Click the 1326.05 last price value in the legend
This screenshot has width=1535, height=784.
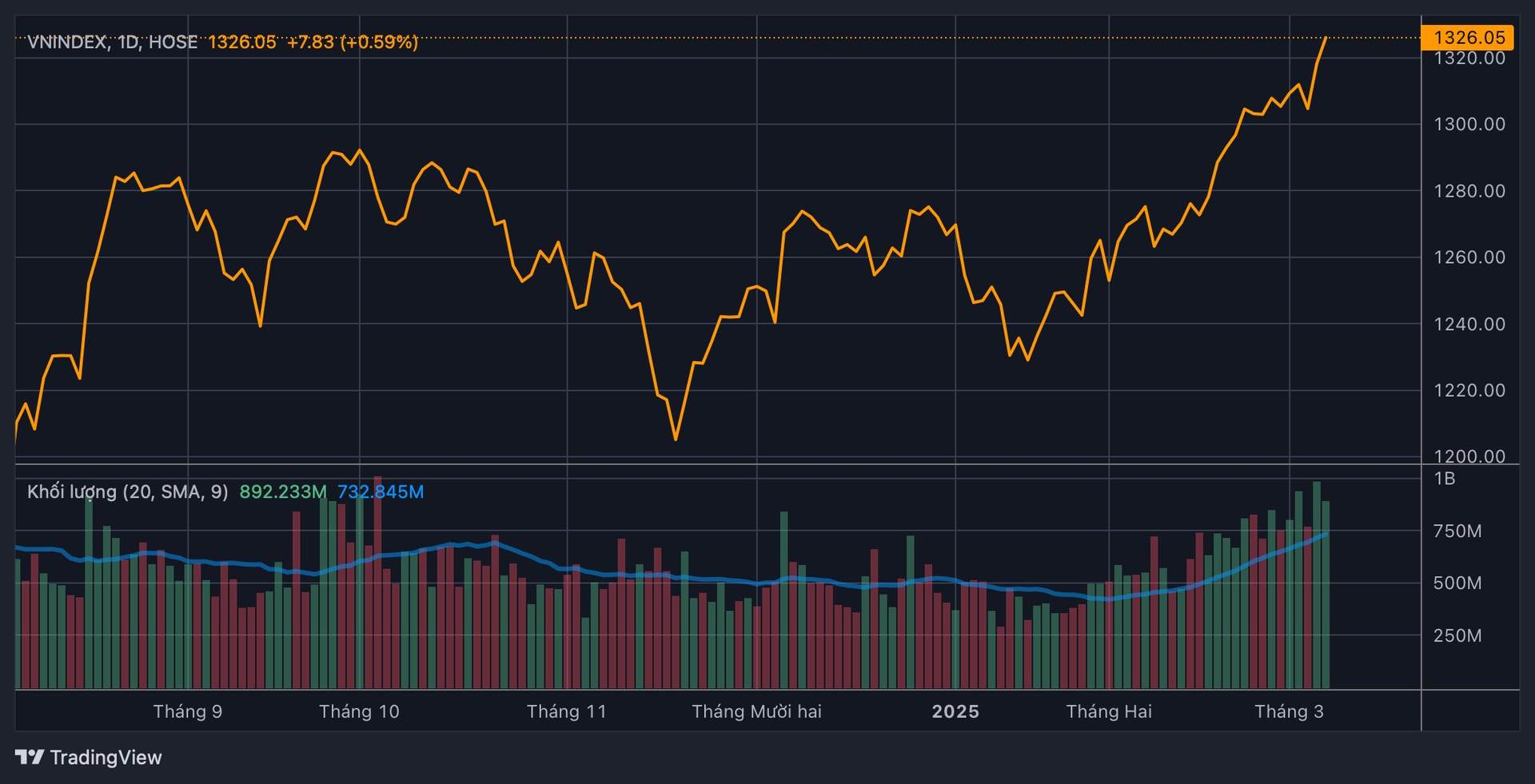click(x=242, y=42)
